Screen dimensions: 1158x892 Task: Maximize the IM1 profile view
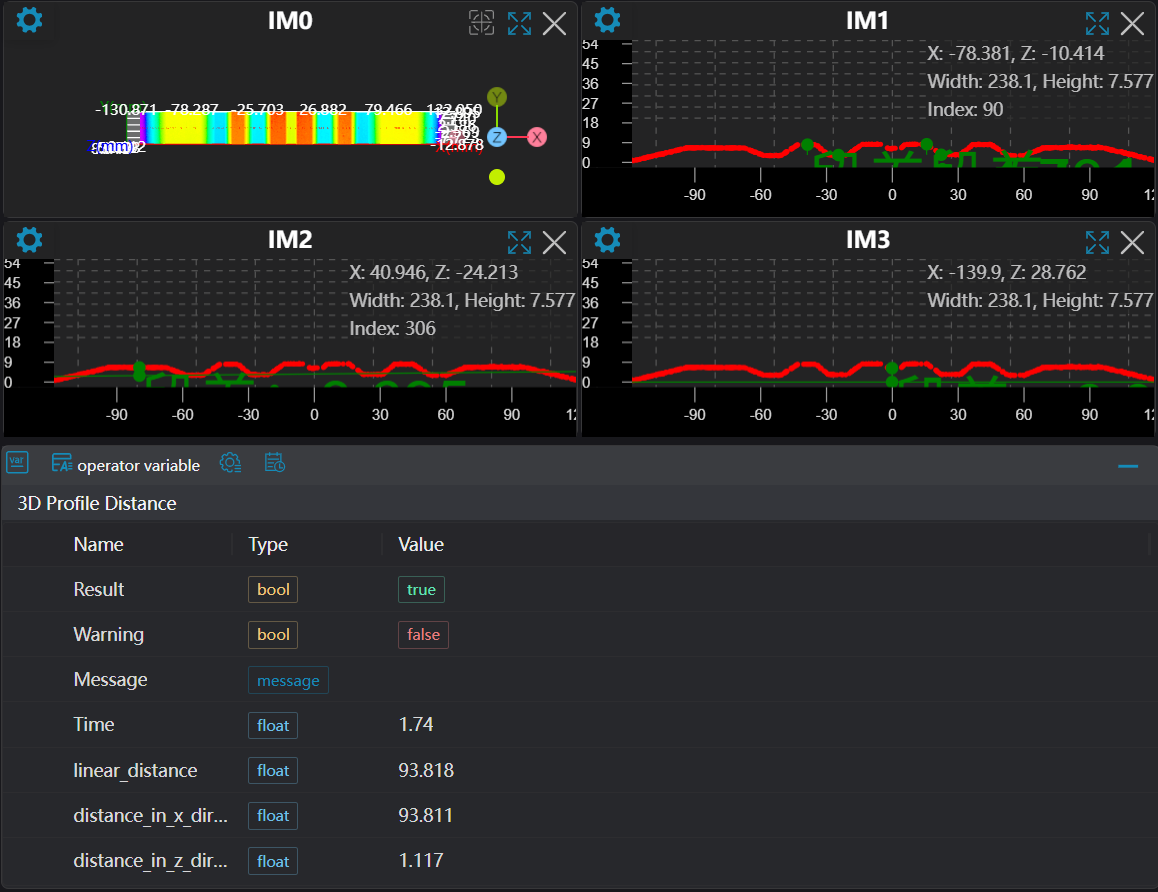[1097, 23]
